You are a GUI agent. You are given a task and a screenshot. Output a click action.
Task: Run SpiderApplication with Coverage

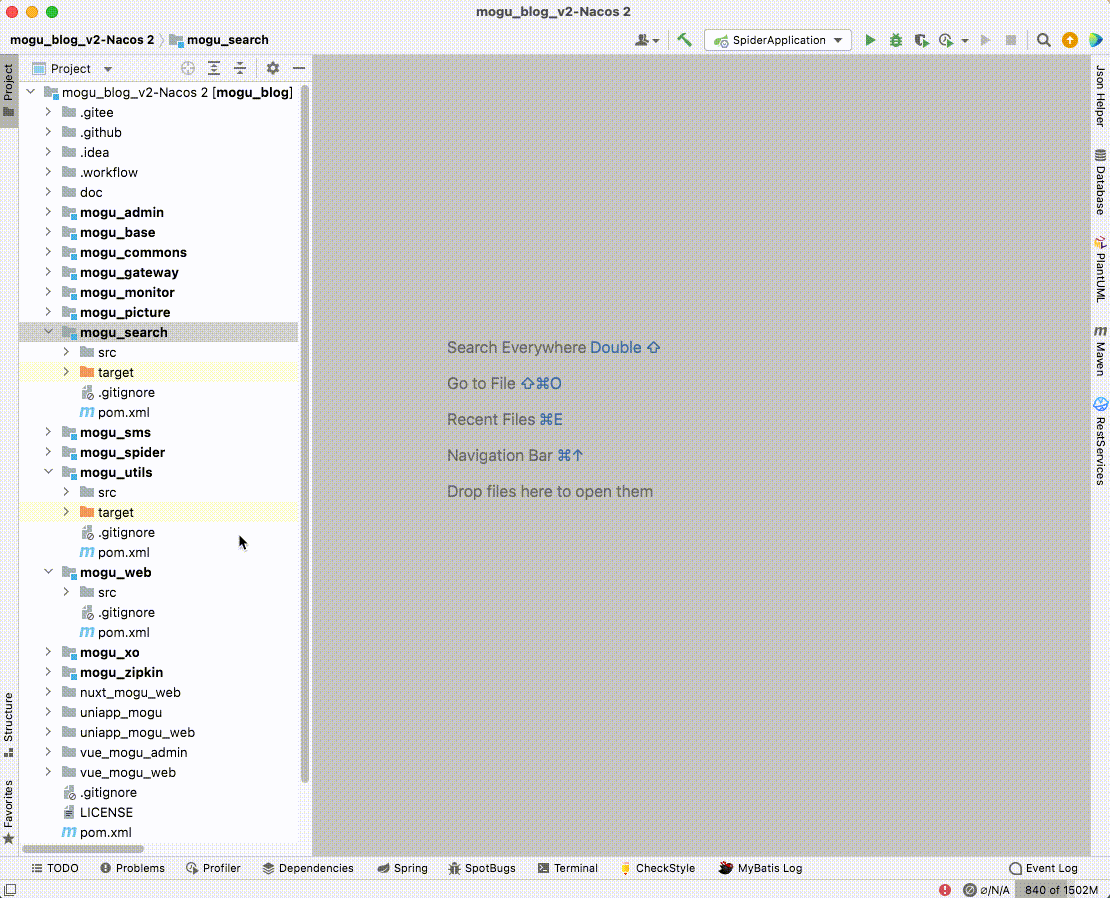coord(920,40)
